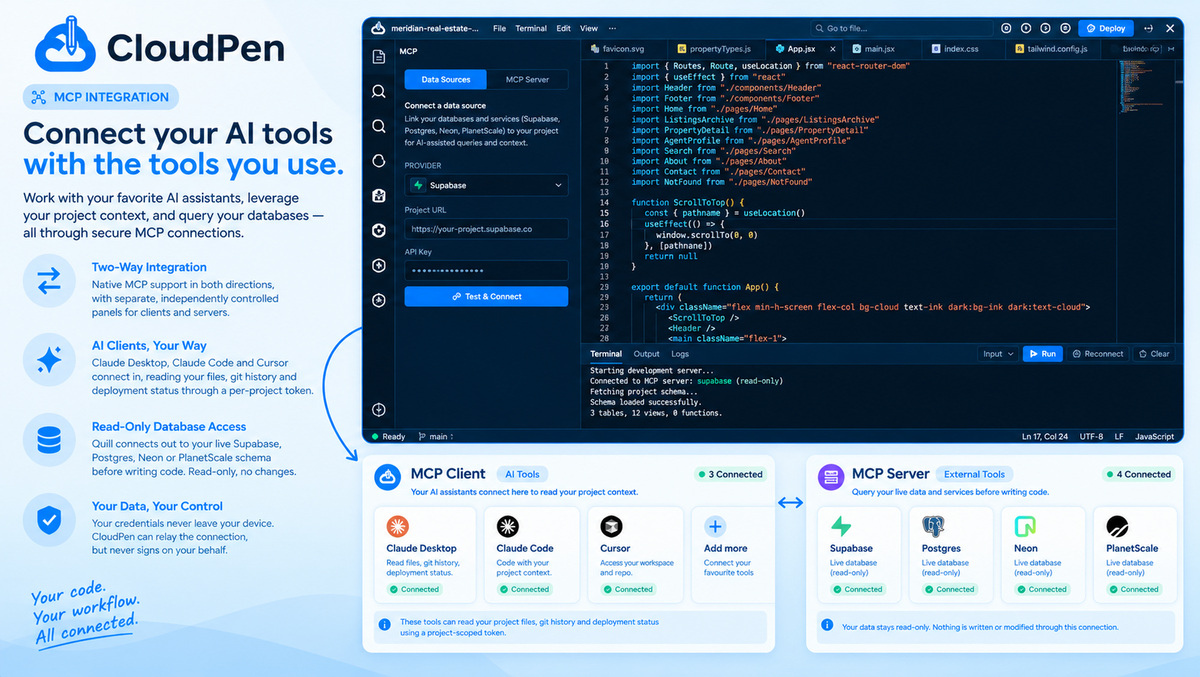Screen dimensions: 1200x677
Task: Close the App.jsx tab
Action: click(x=832, y=48)
